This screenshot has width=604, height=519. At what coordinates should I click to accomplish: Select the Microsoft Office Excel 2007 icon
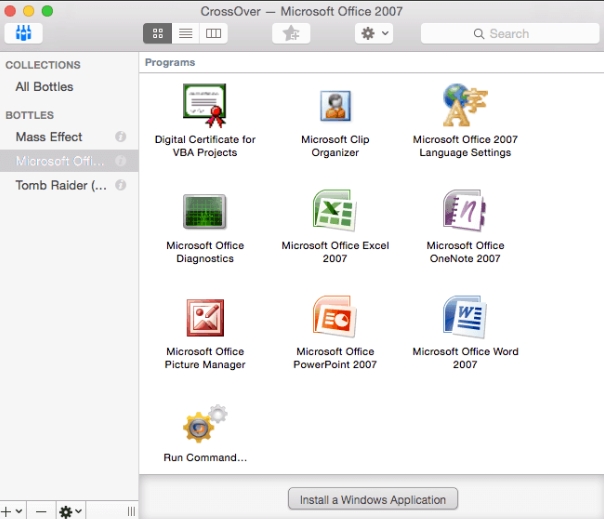click(x=335, y=210)
